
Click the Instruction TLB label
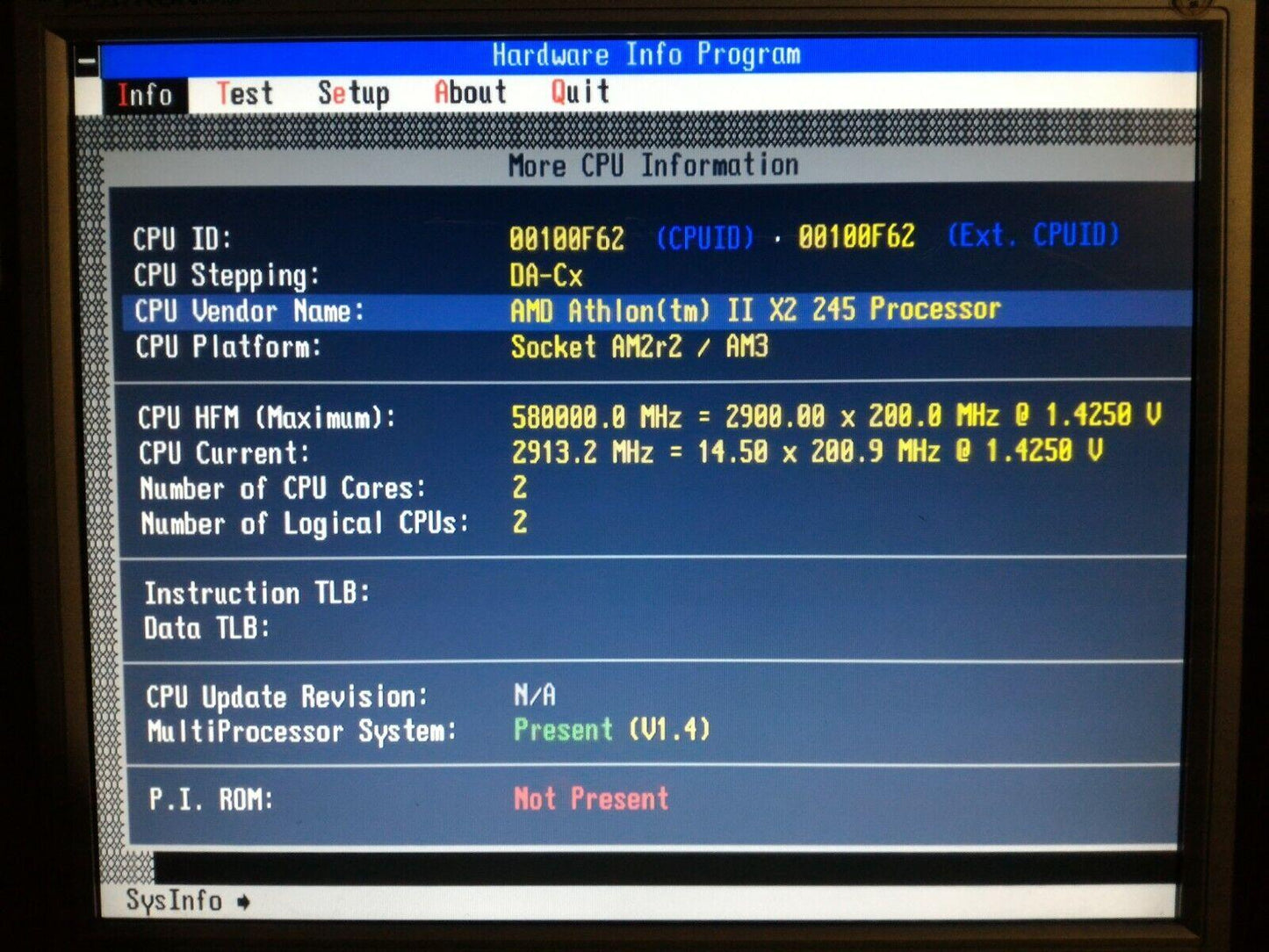[256, 593]
